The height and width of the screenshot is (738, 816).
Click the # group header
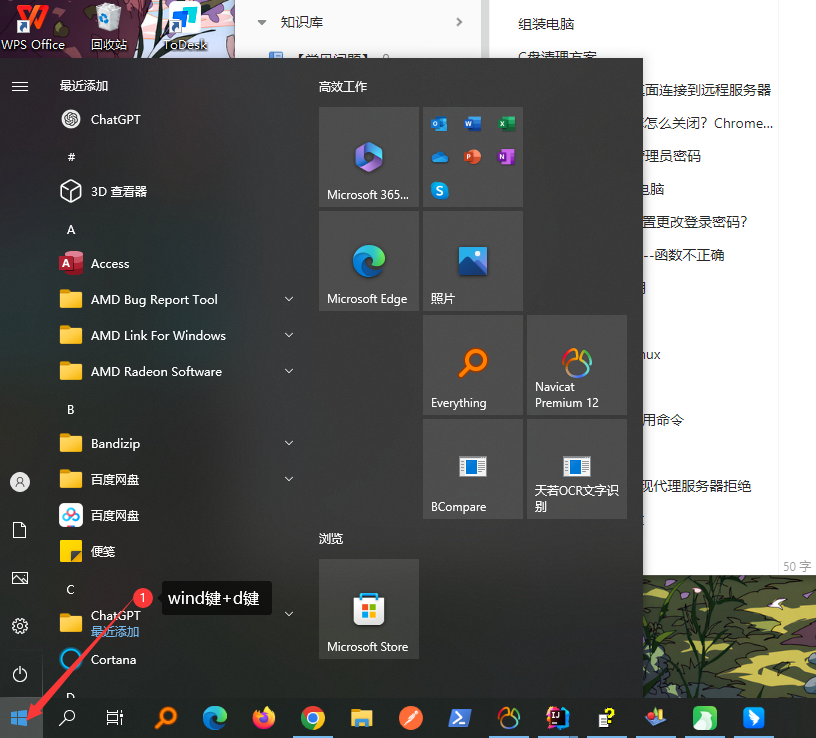[x=71, y=157]
